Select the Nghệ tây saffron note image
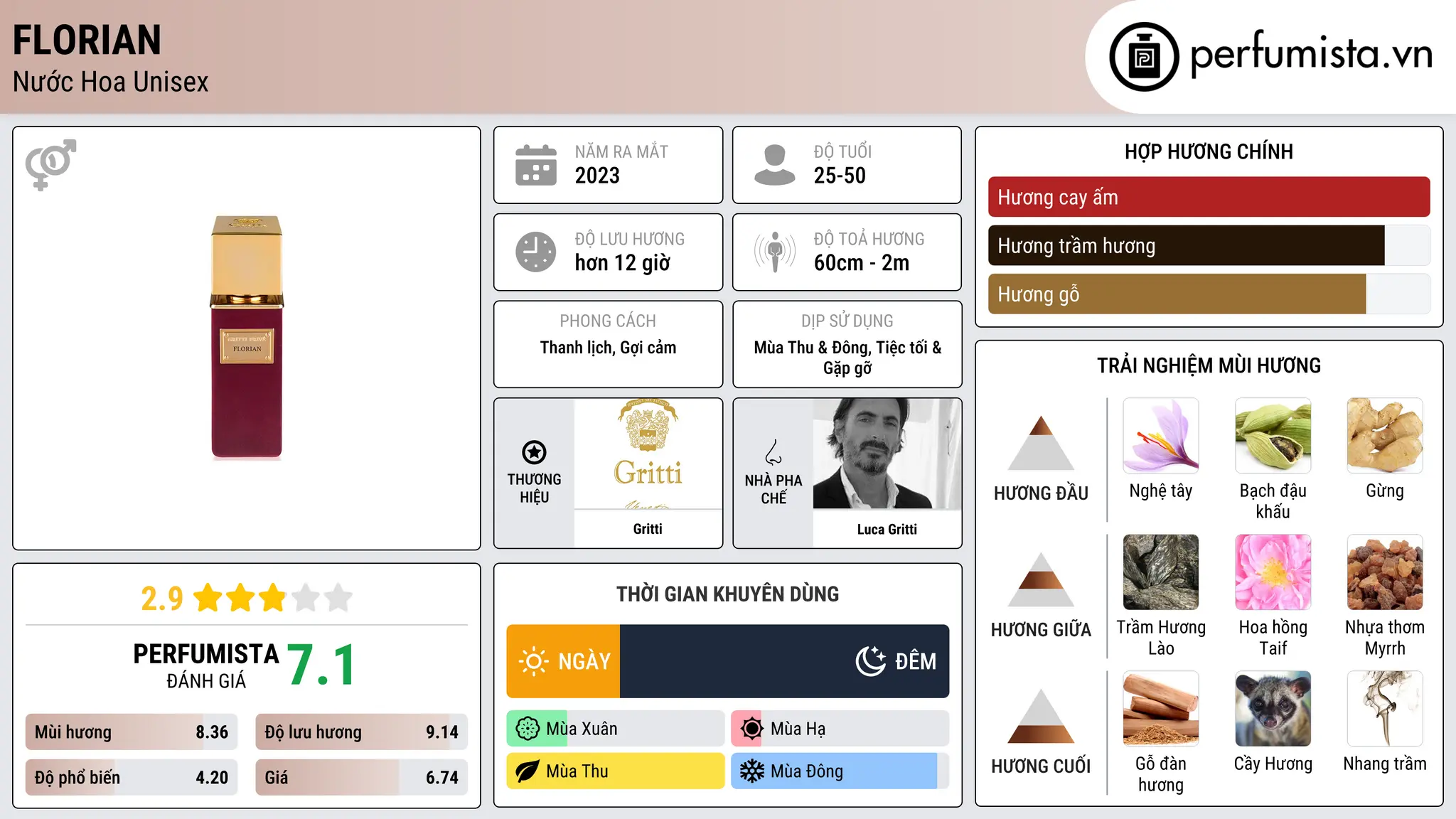This screenshot has height=819, width=1456. [x=1161, y=435]
